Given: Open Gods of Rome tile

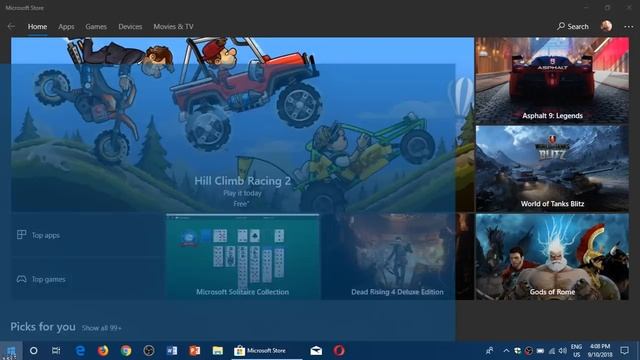Looking at the screenshot, I should coord(552,257).
